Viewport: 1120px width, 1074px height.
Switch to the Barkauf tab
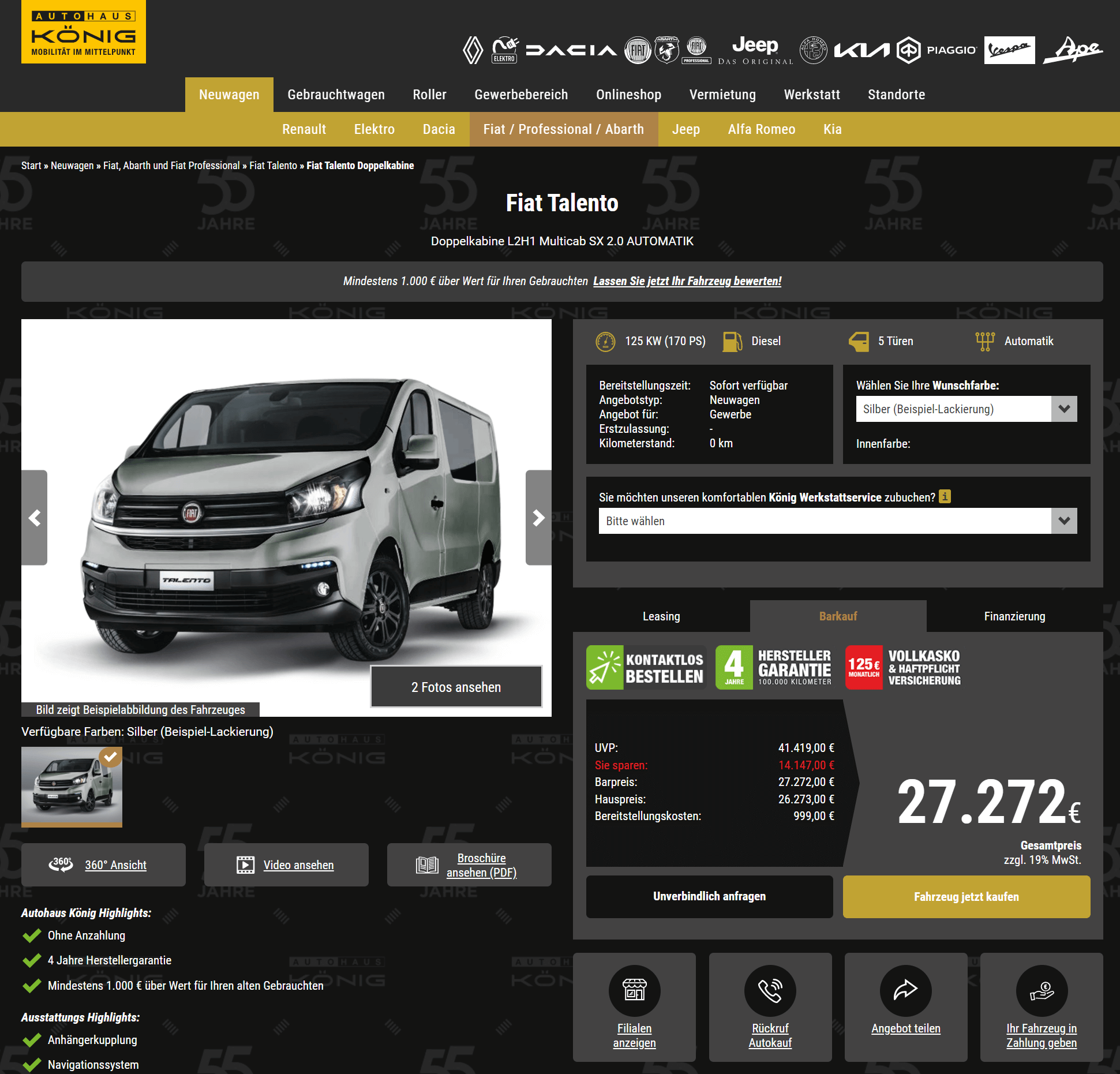tap(838, 616)
